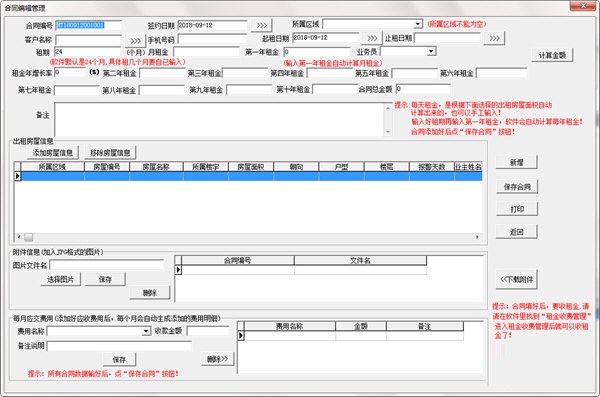
Task: Click the 客户名称 input field
Action: [x=88, y=40]
